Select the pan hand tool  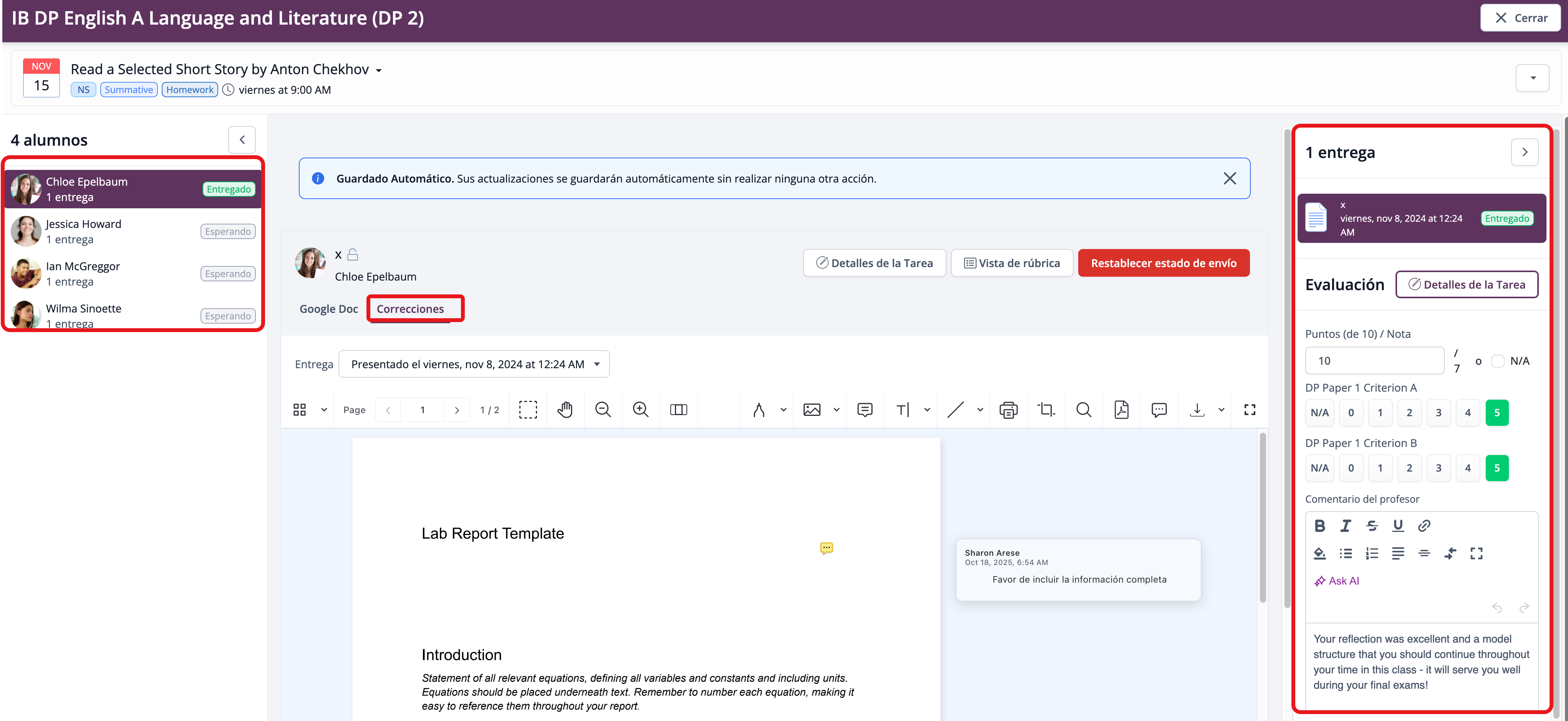tap(565, 410)
